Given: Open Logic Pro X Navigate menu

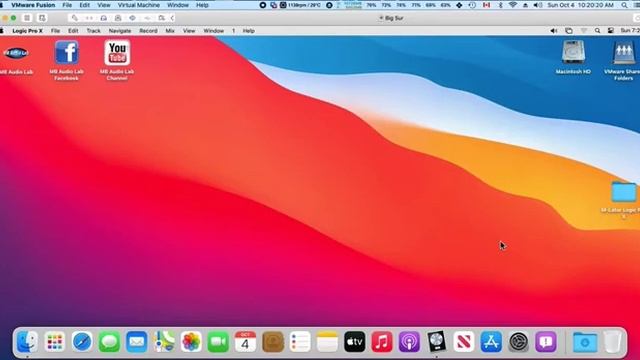Looking at the screenshot, I should 120,31.
